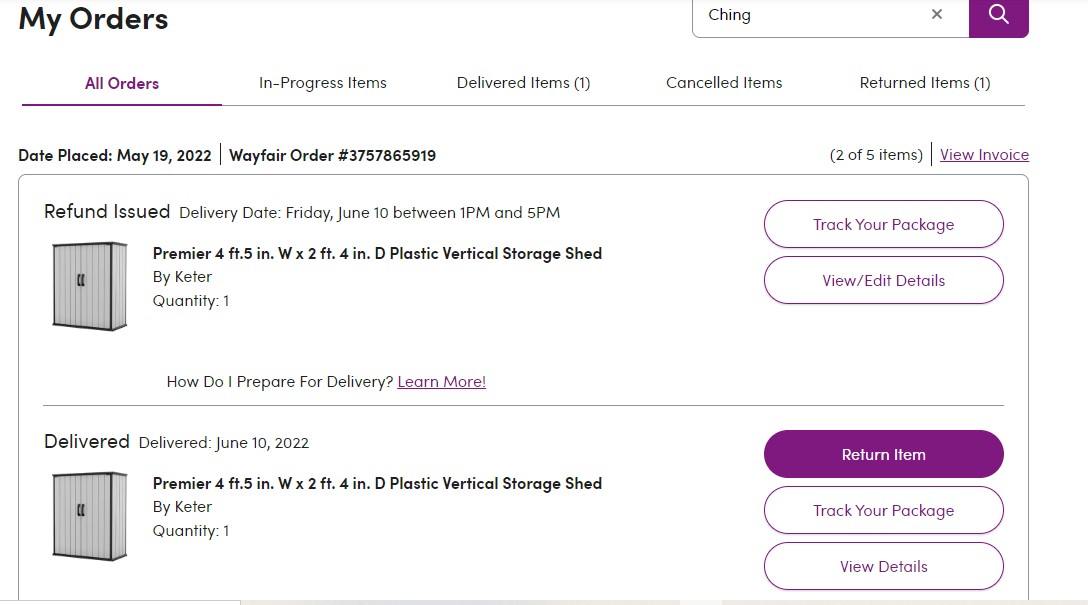Open the View Invoice link
The height and width of the screenshot is (605, 1088).
tap(984, 155)
